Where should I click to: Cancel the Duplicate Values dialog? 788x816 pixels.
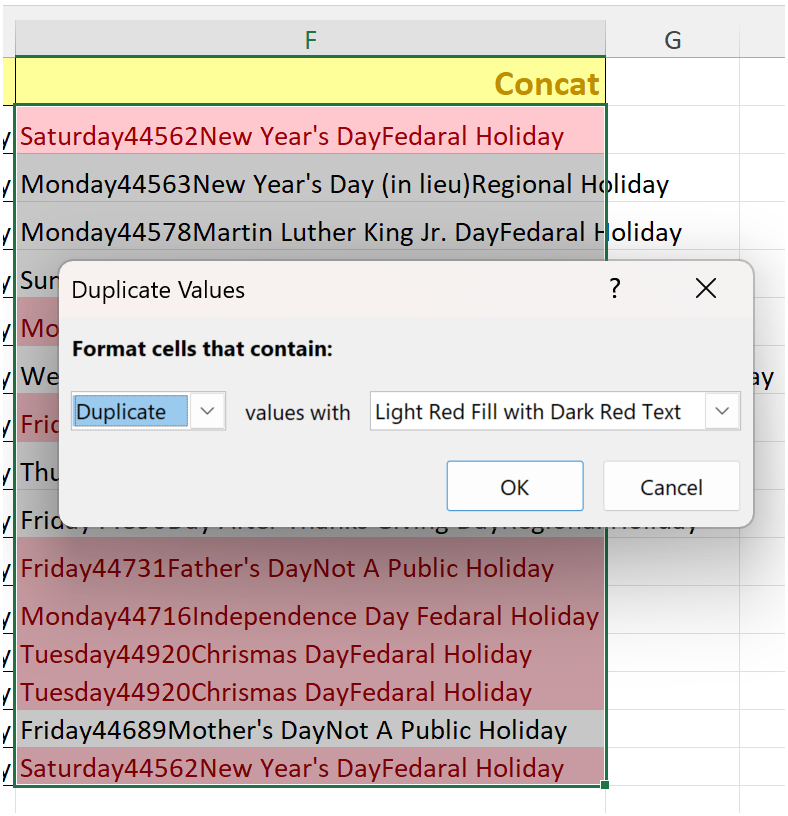(670, 487)
